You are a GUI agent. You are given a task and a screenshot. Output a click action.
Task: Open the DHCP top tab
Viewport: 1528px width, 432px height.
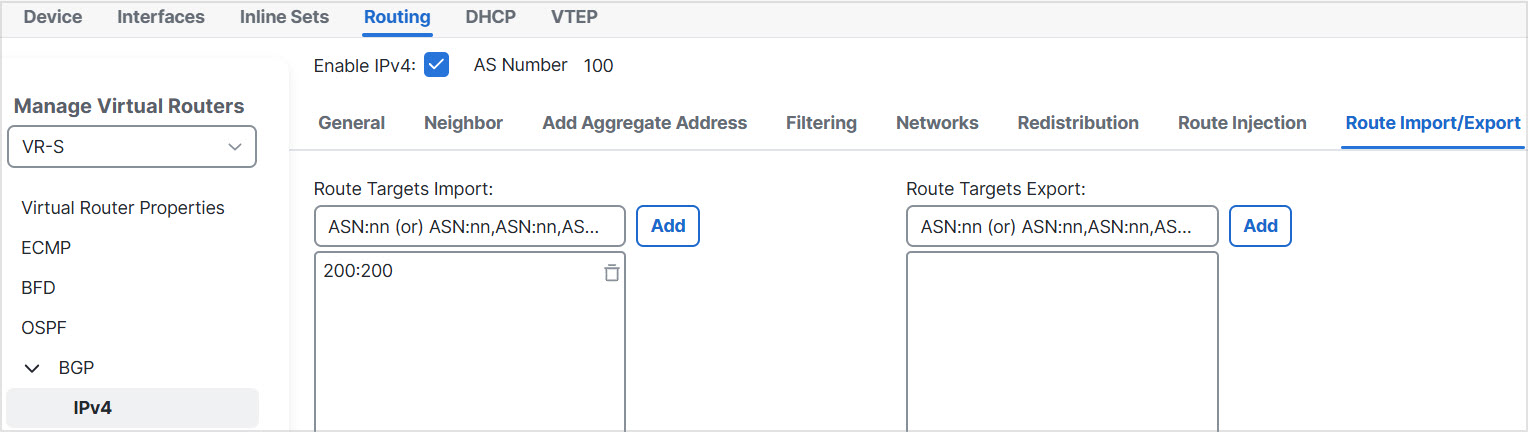coord(490,17)
